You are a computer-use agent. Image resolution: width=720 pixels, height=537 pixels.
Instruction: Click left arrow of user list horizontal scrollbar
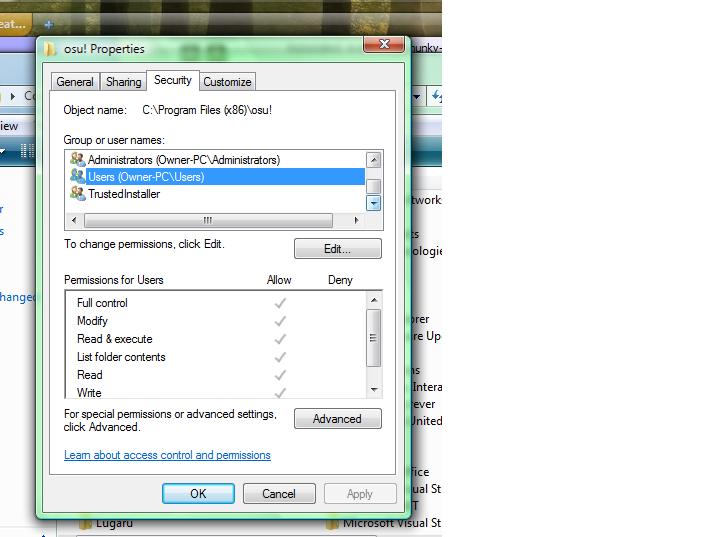pyautogui.click(x=74, y=220)
